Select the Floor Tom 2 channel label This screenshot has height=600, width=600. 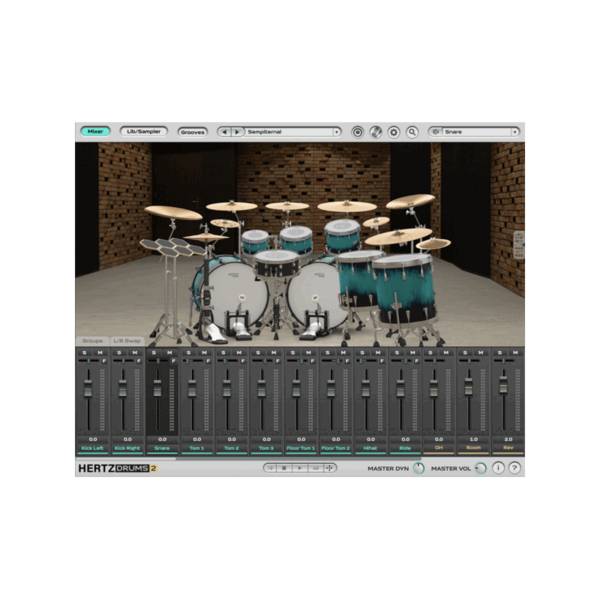point(336,448)
